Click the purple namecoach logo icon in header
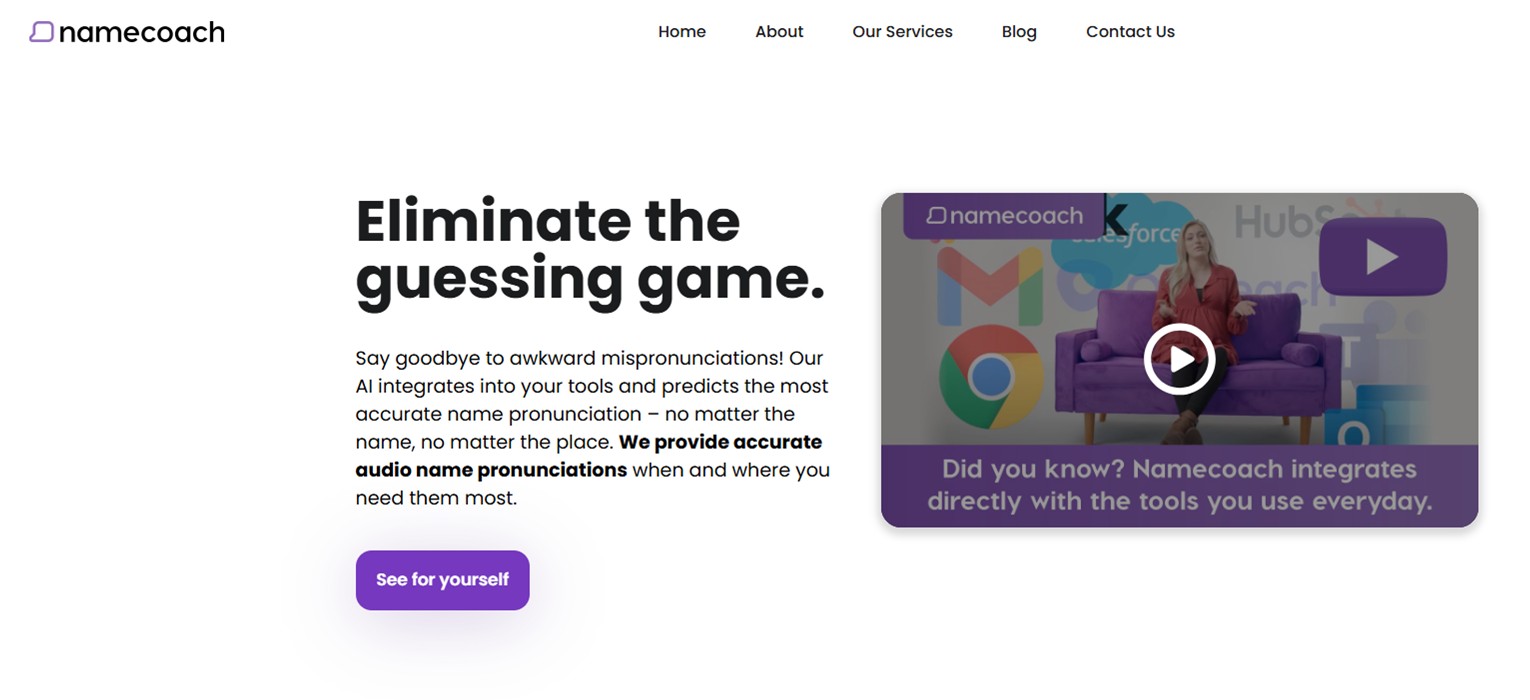 (41, 32)
